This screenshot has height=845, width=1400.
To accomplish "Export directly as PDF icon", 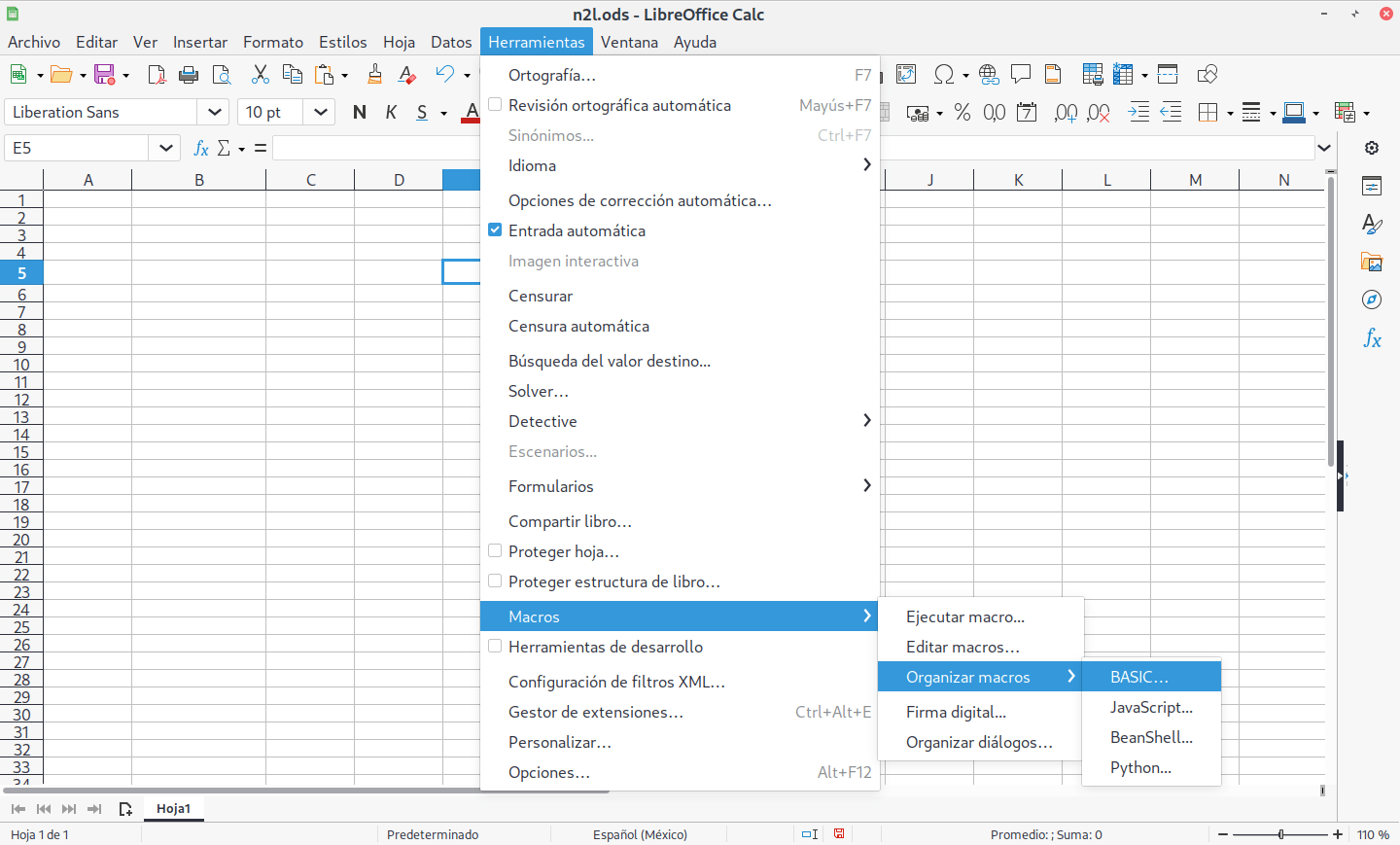I will click(x=156, y=74).
